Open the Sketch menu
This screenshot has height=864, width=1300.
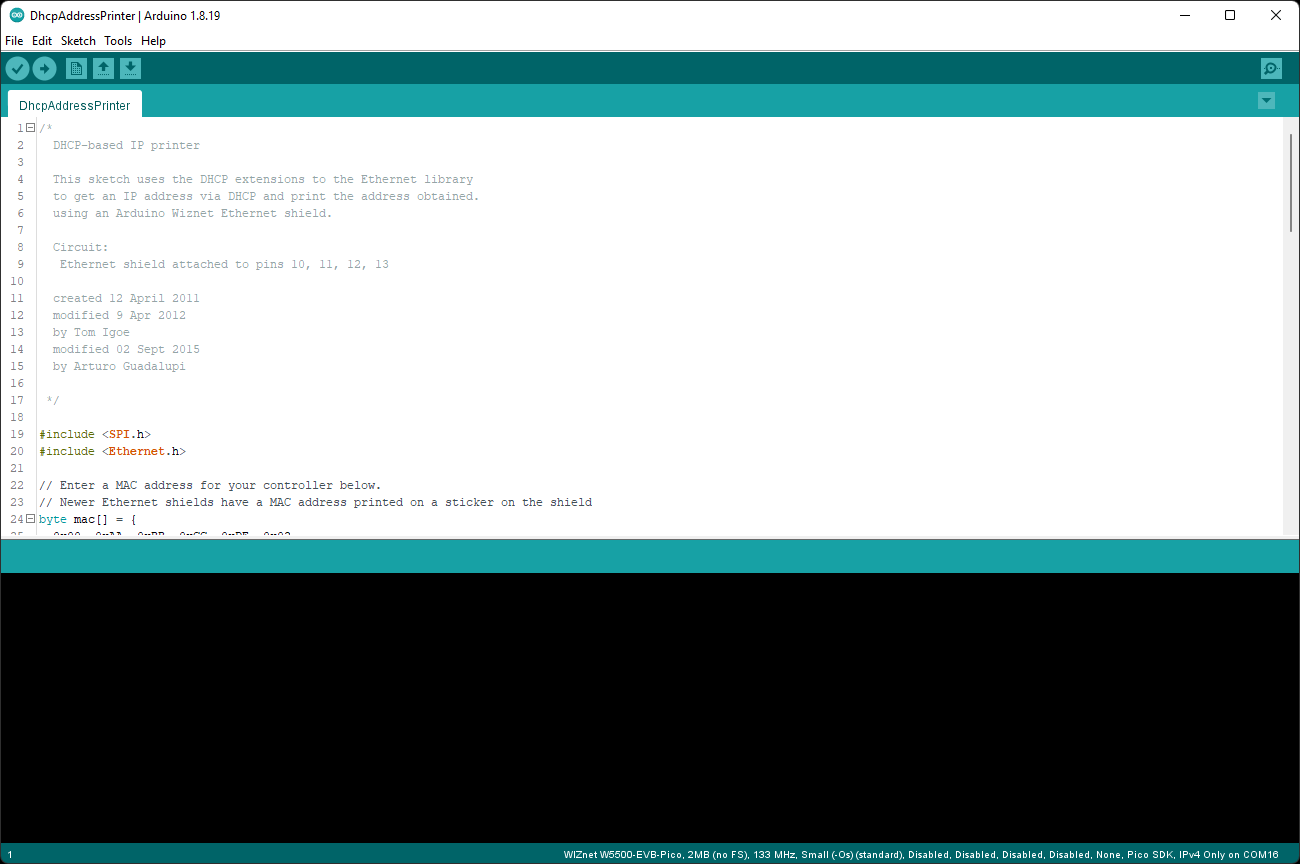(78, 40)
